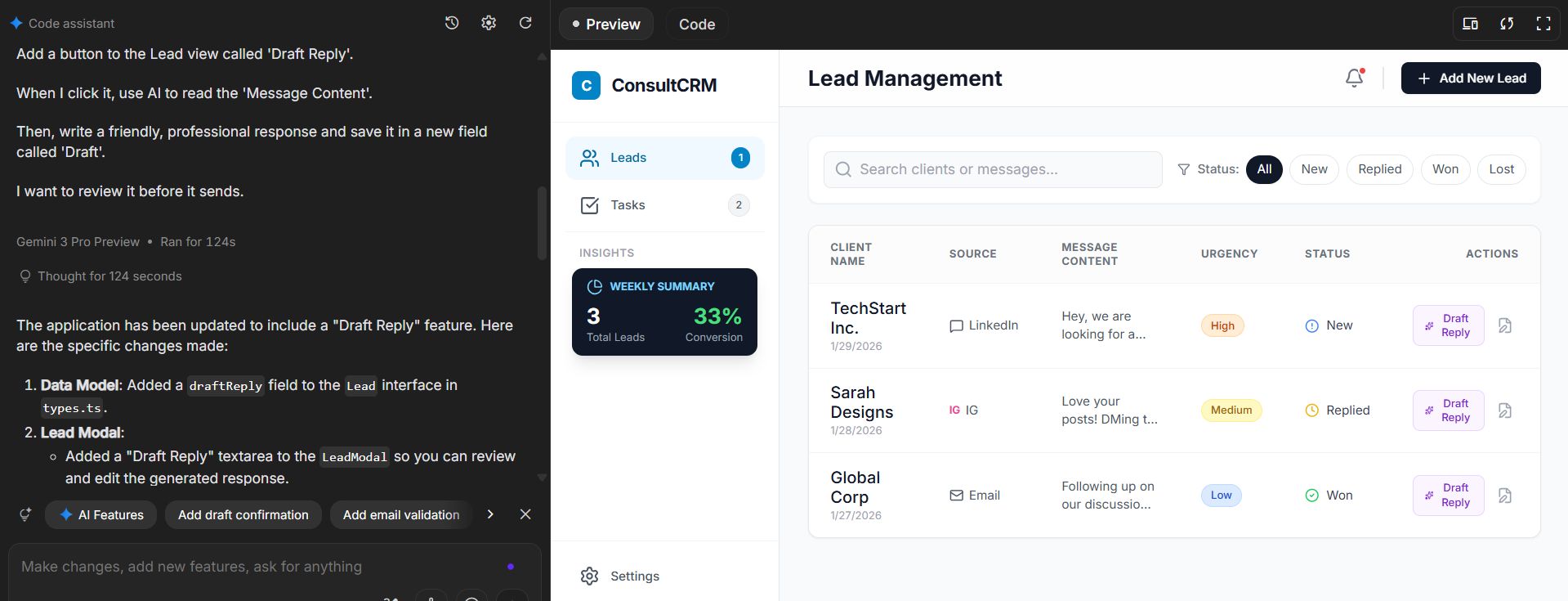1568x601 pixels.
Task: Focus the Search clients or messages field
Action: click(993, 169)
